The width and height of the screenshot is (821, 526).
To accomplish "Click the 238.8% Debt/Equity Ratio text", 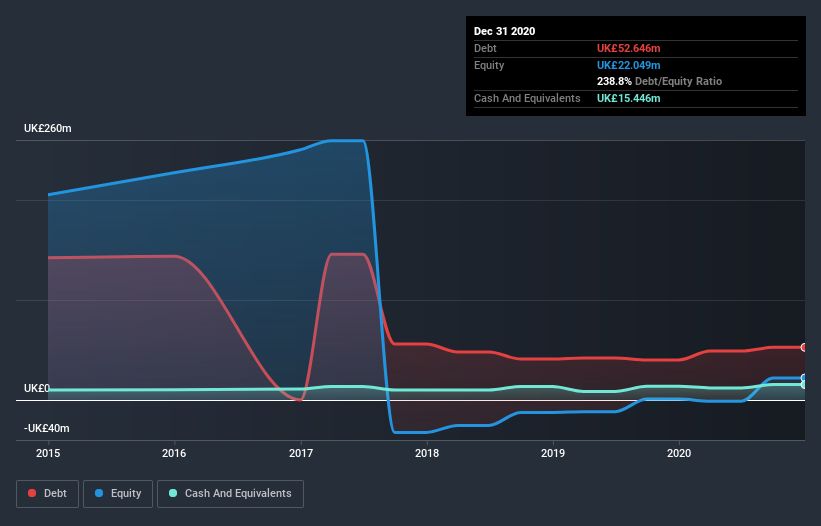I will 660,81.
